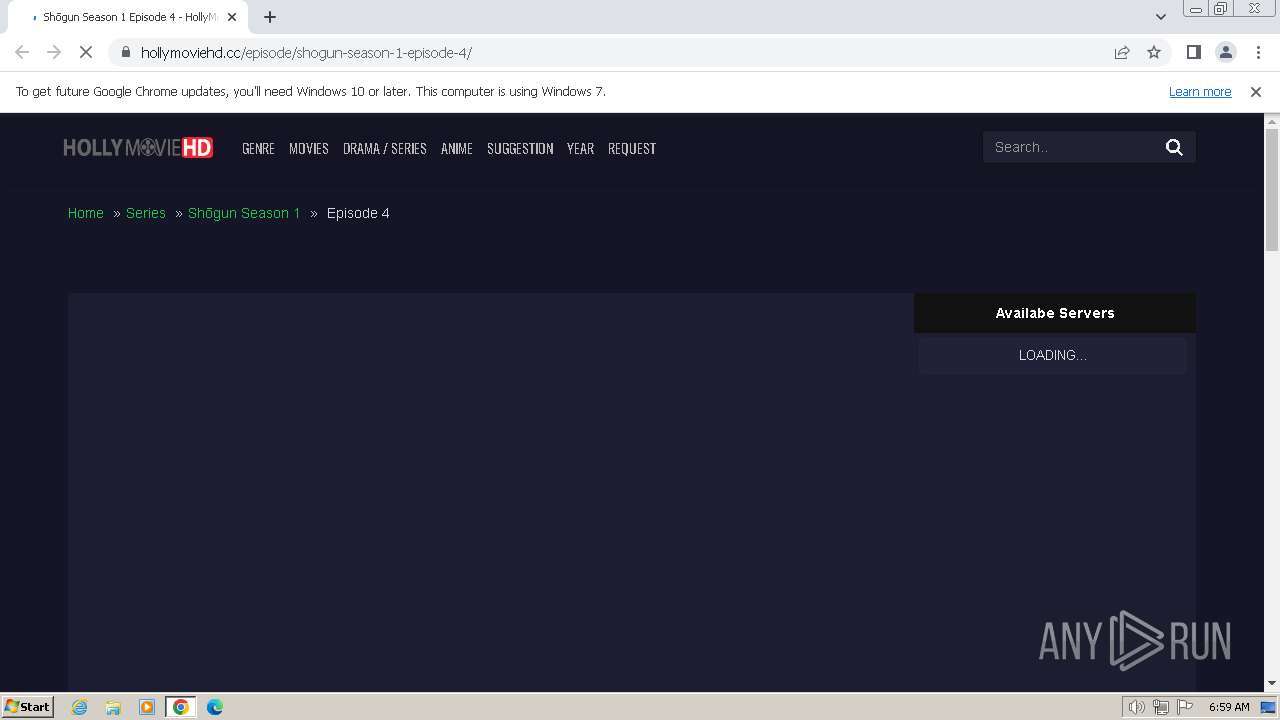Close the Shōgun Season 1 Episode 4 tab
The image size is (1280, 720).
[232, 17]
